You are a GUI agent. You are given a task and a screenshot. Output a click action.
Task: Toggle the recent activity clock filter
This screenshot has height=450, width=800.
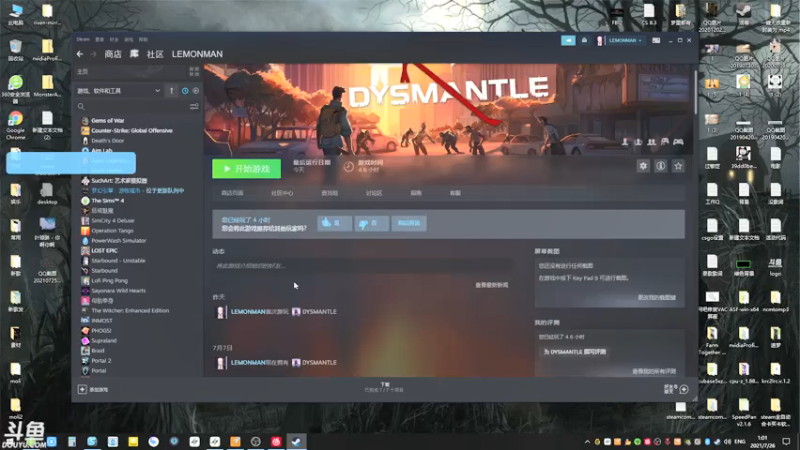185,91
